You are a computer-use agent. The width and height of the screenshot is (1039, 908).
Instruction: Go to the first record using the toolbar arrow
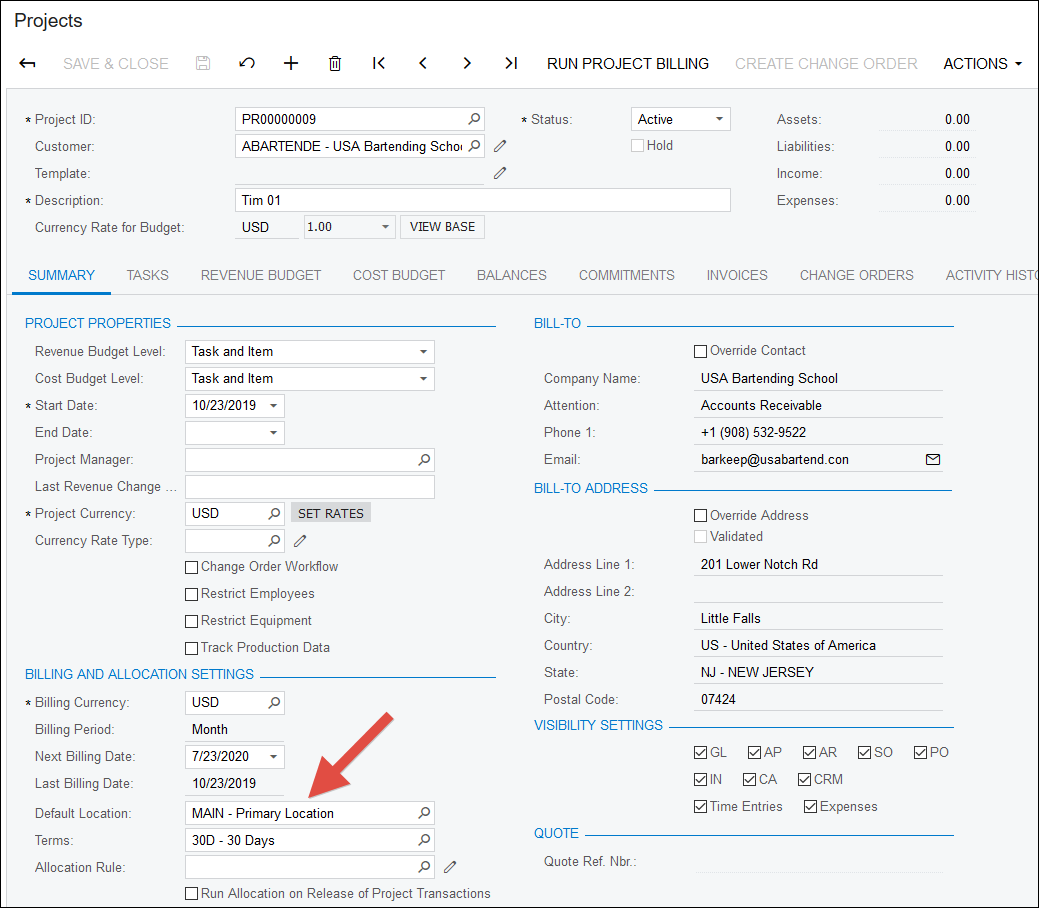coord(378,63)
